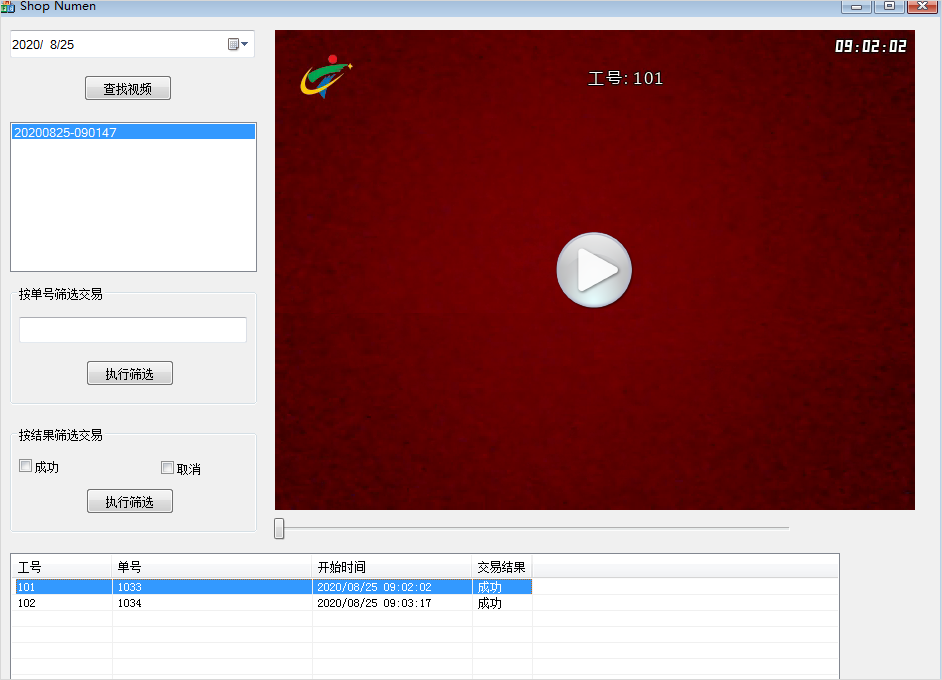Minimize the Shop Numen window
The width and height of the screenshot is (942, 680).
[857, 7]
